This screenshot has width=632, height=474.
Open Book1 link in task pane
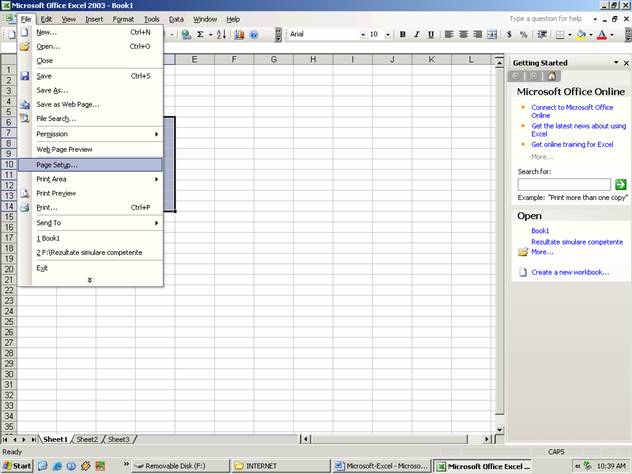(x=540, y=231)
